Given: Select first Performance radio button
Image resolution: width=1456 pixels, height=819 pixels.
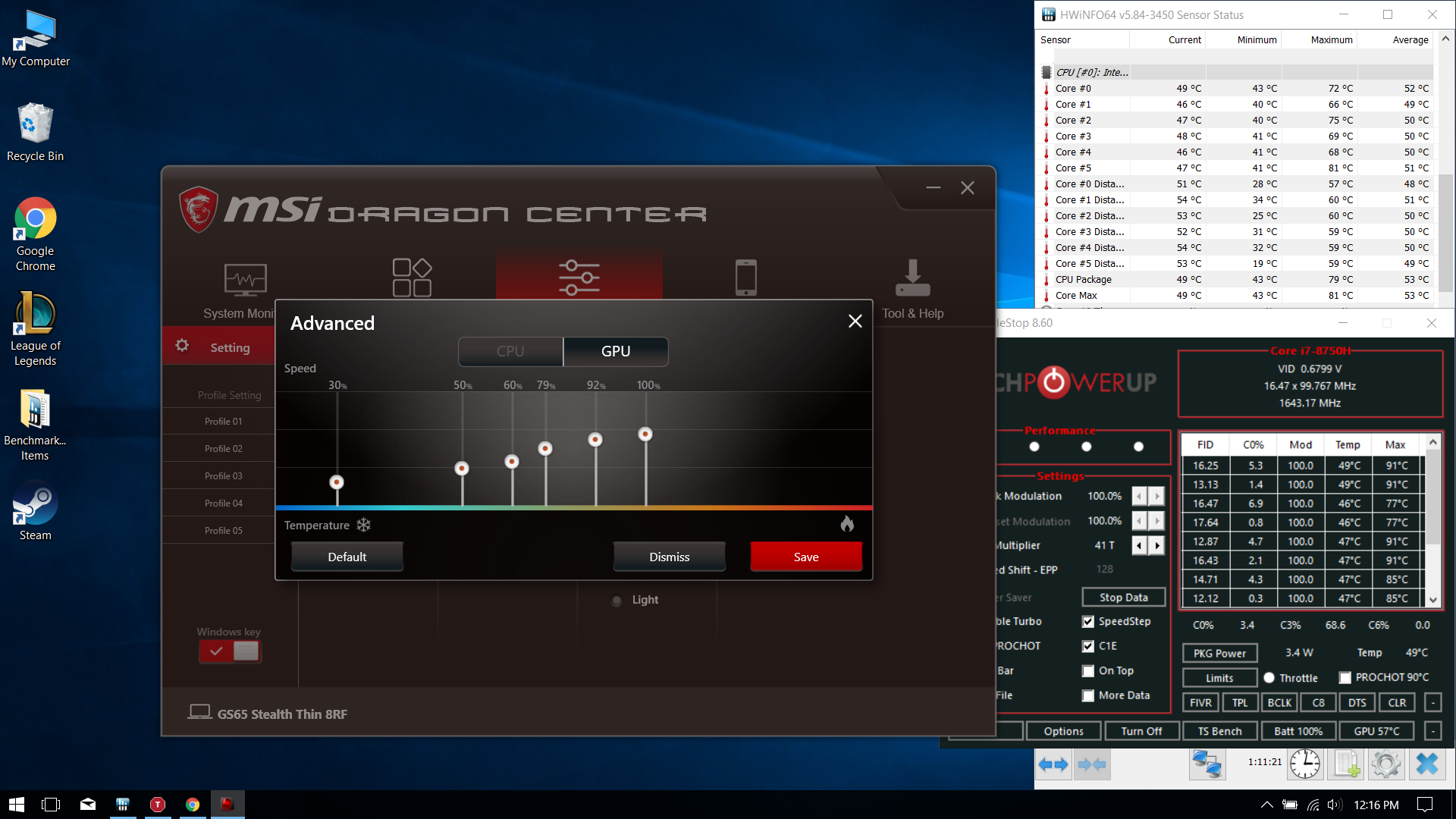Looking at the screenshot, I should click(x=1034, y=447).
